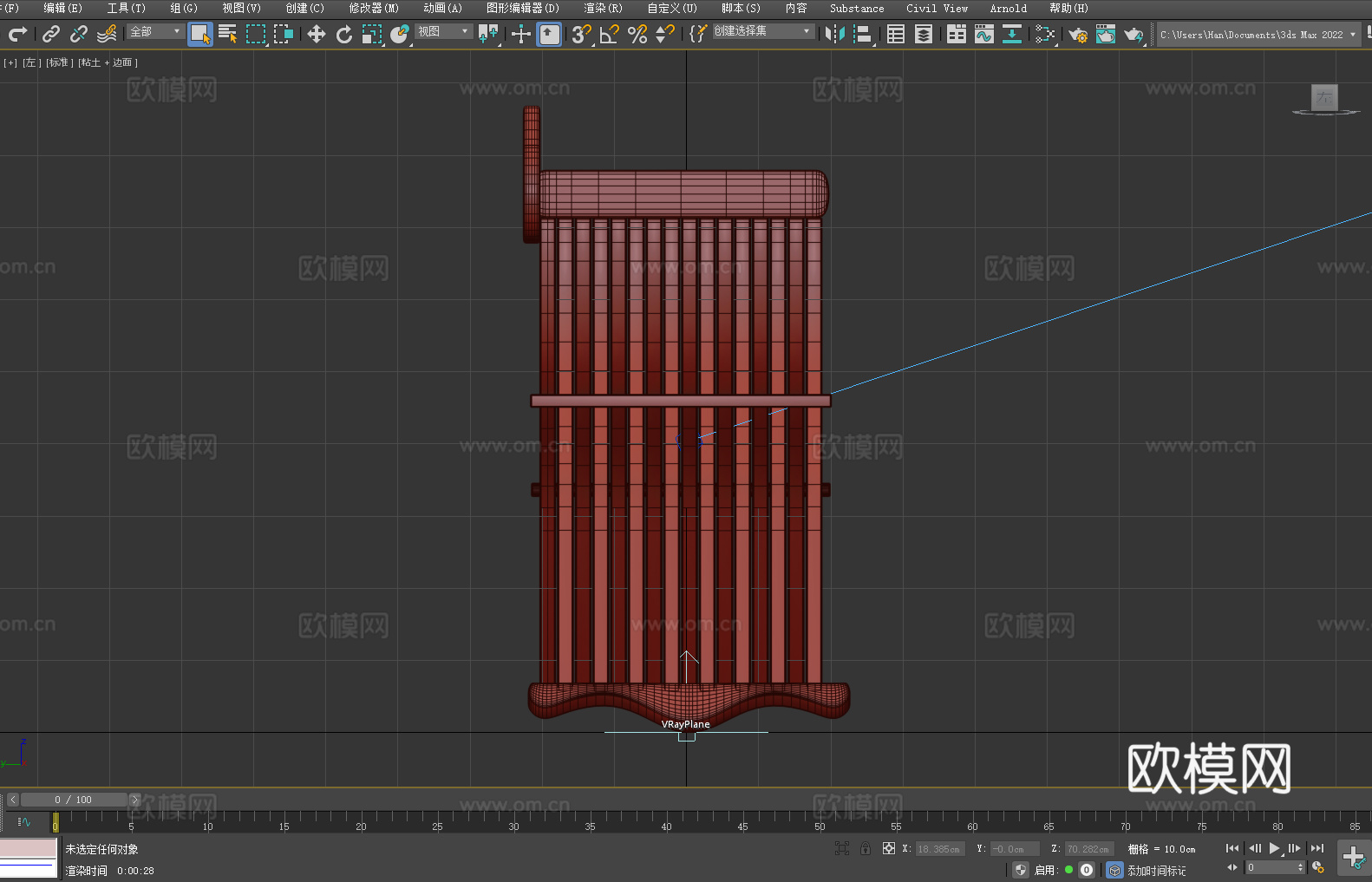Click the download-arrow toolbar icon
Viewport: 1372px width, 882px height.
pyautogui.click(x=1012, y=34)
